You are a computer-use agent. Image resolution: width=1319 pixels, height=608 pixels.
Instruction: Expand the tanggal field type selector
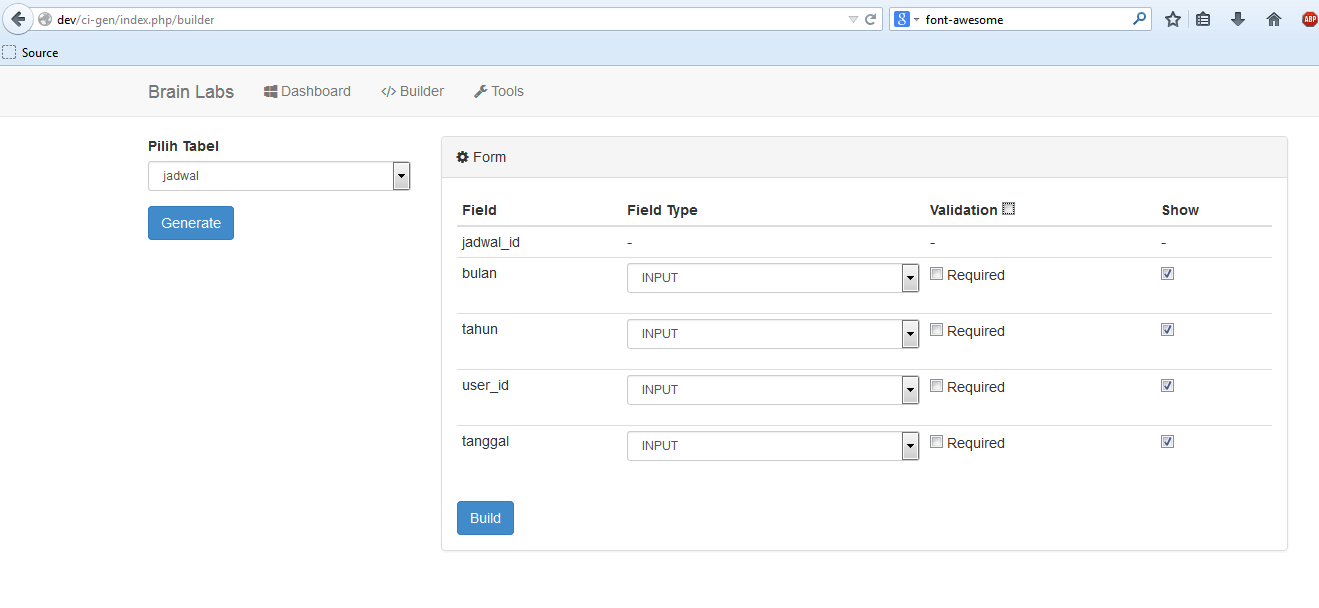point(908,445)
